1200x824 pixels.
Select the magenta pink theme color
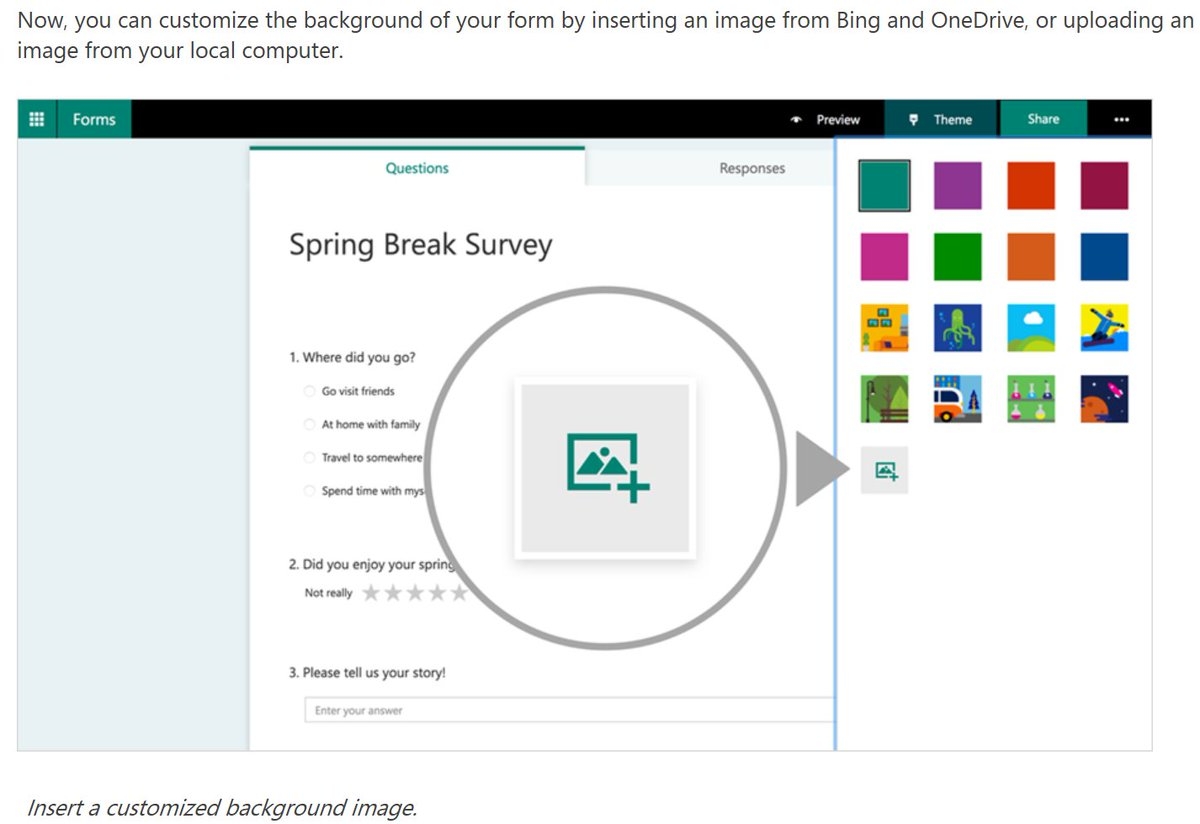click(884, 257)
